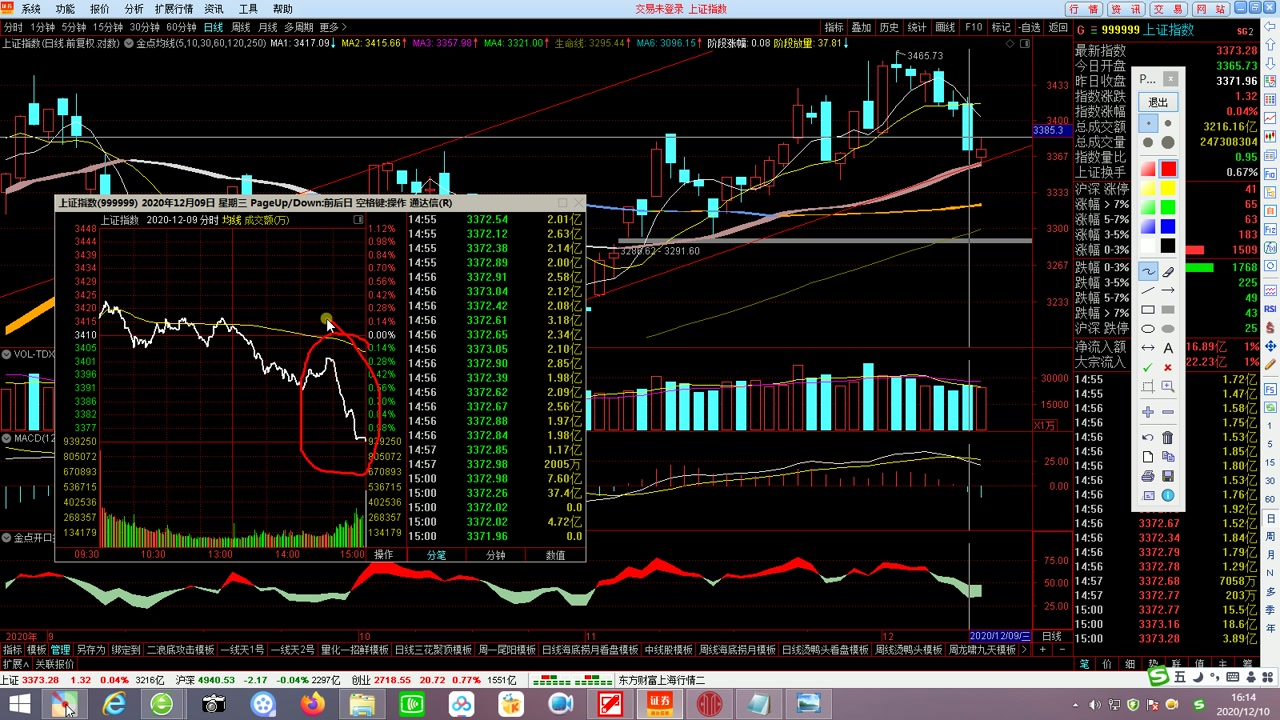The height and width of the screenshot is (720, 1280).
Task: Switch period to 60分钟 chart
Action: [181, 27]
